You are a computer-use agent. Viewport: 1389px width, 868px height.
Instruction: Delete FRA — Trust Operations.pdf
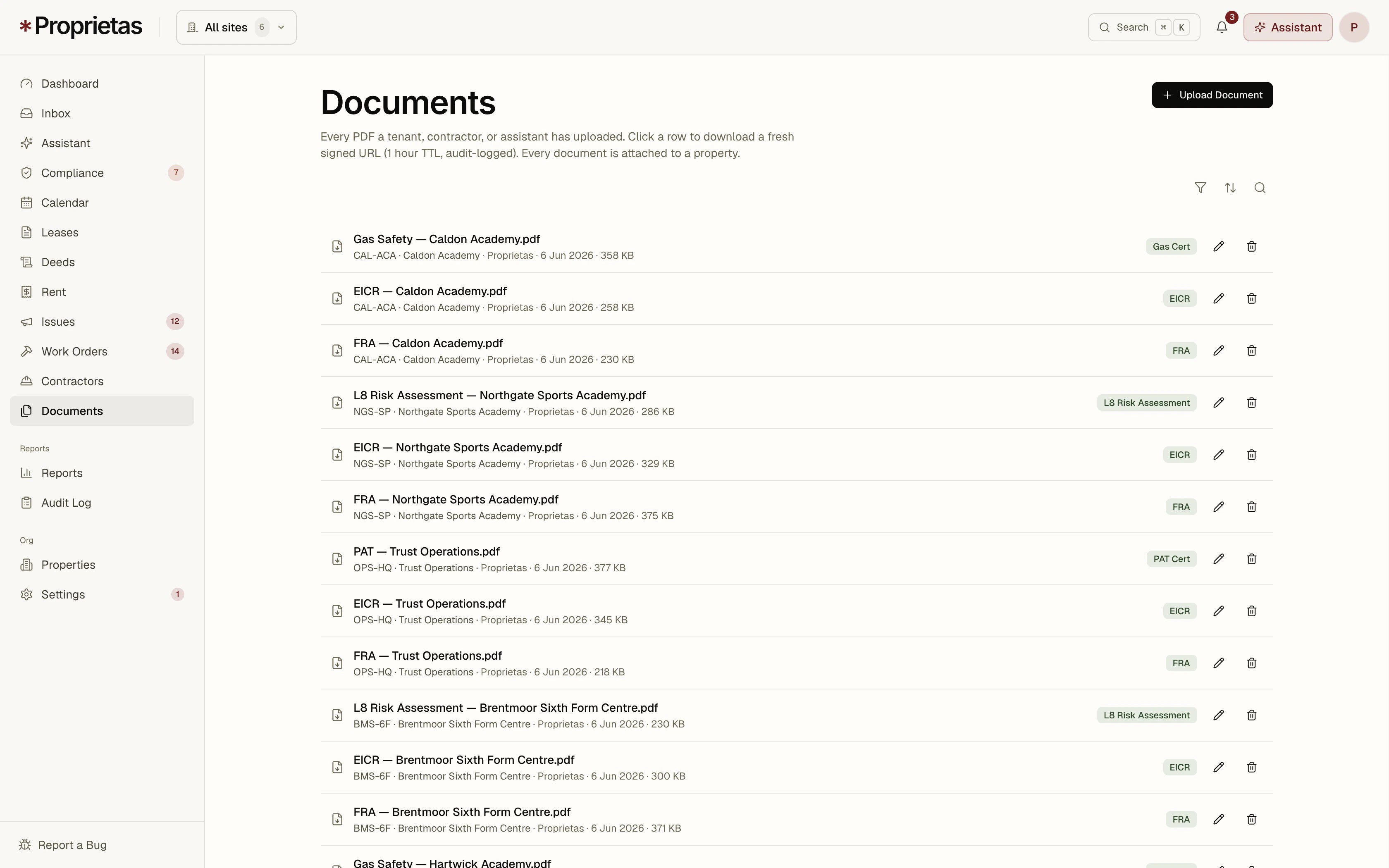(1252, 663)
